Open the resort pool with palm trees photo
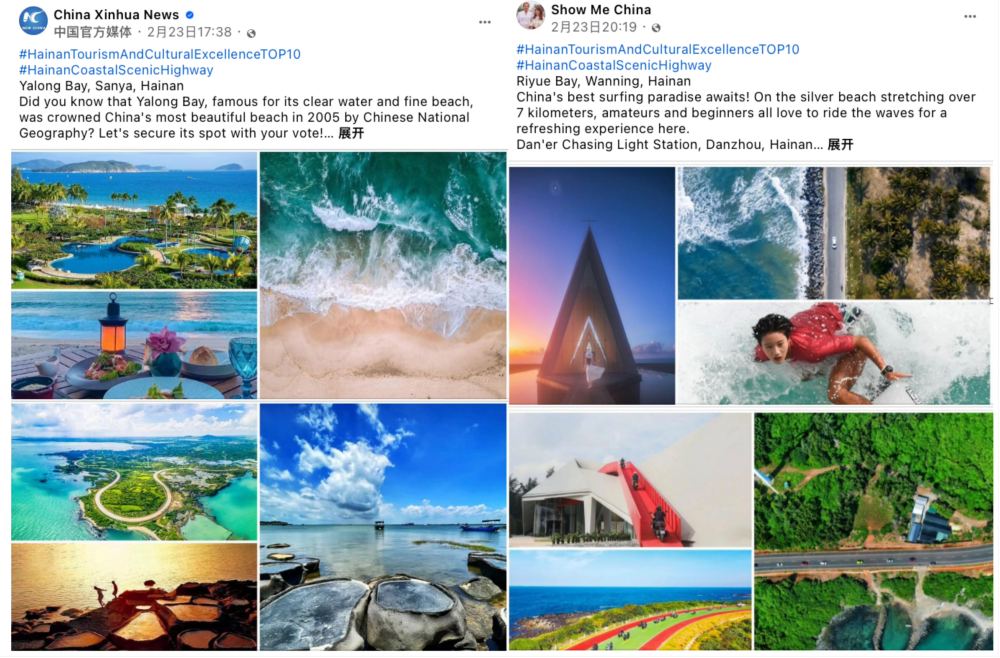Viewport: 1000px width, 658px height. 134,219
